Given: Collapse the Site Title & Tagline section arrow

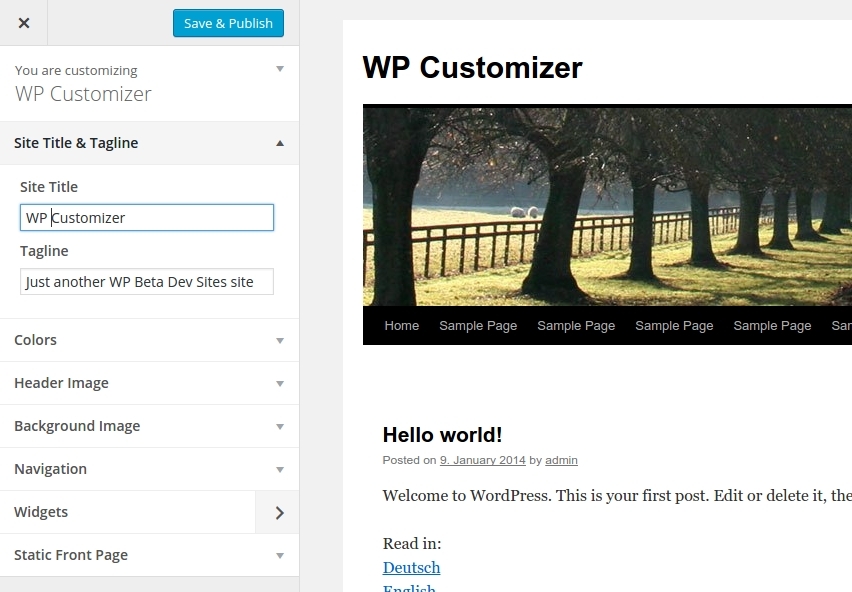Looking at the screenshot, I should 280,143.
